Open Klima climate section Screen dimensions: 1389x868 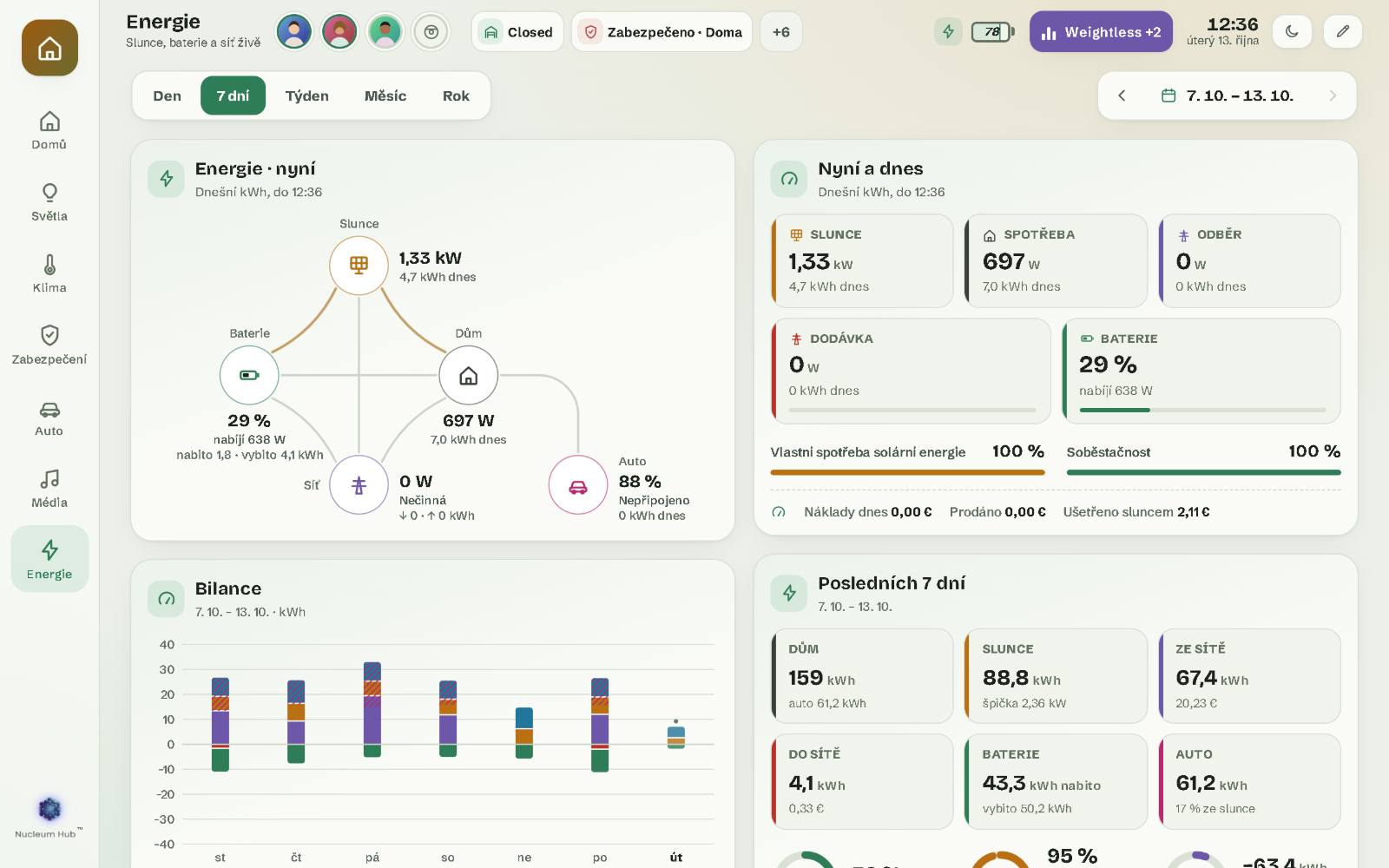pyautogui.click(x=49, y=274)
